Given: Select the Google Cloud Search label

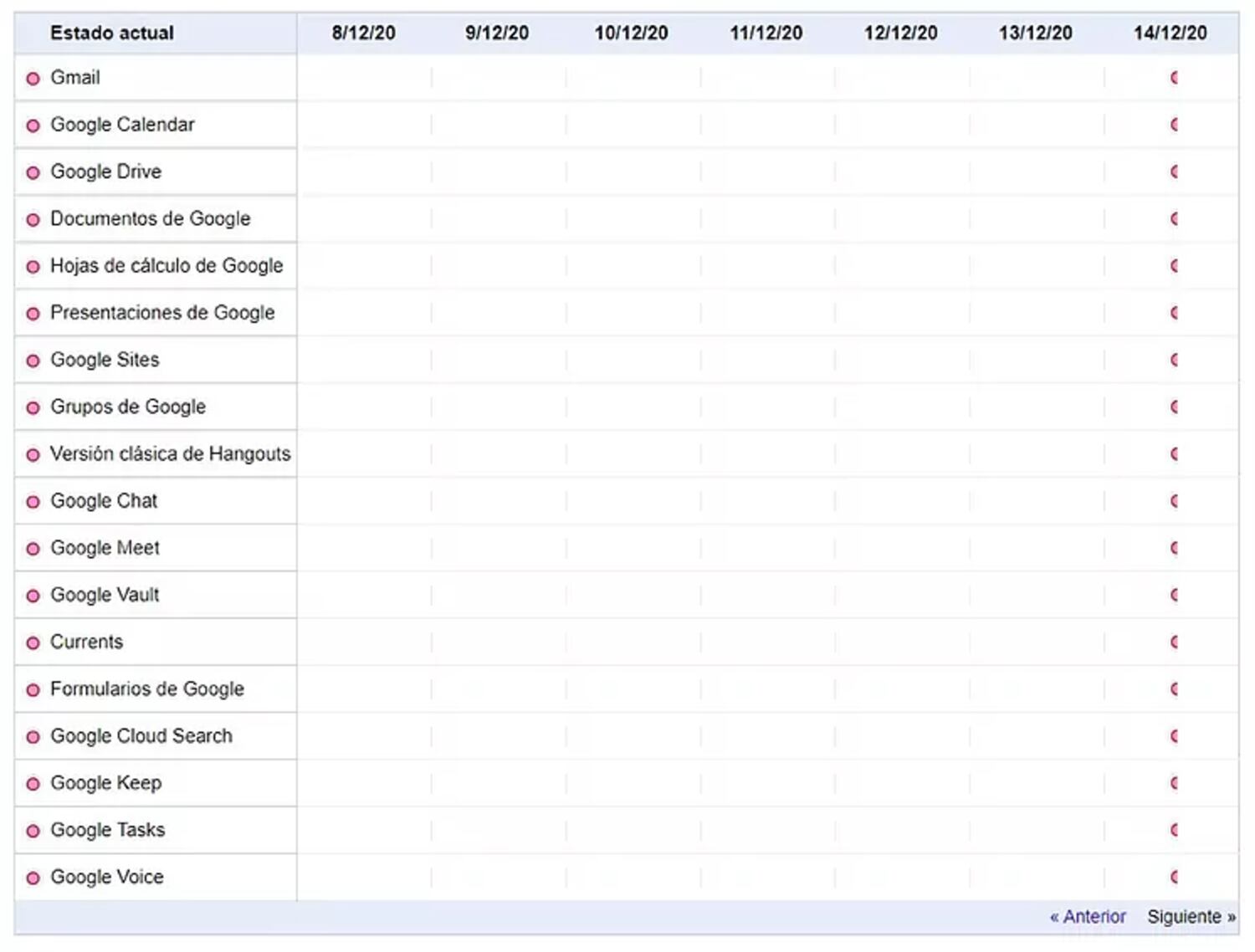Looking at the screenshot, I should tap(141, 736).
